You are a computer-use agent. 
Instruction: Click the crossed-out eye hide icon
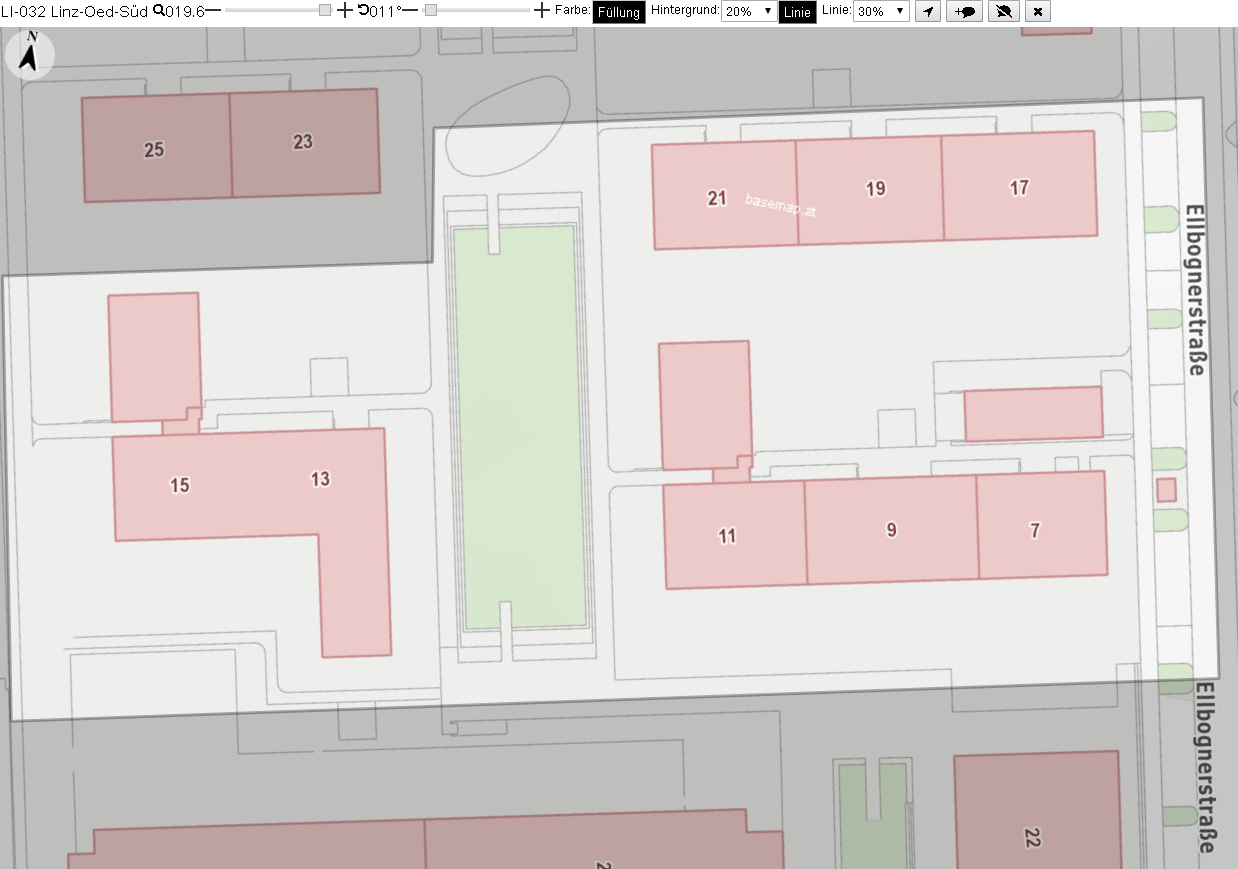[x=1004, y=11]
